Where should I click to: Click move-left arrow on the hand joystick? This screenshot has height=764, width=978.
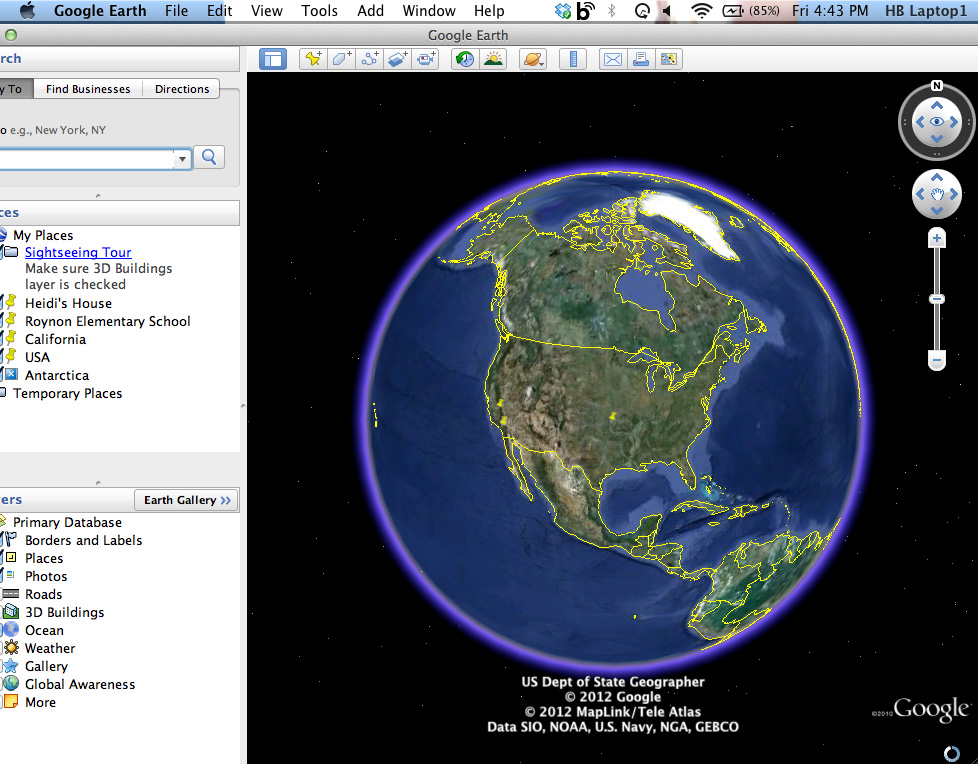point(920,195)
